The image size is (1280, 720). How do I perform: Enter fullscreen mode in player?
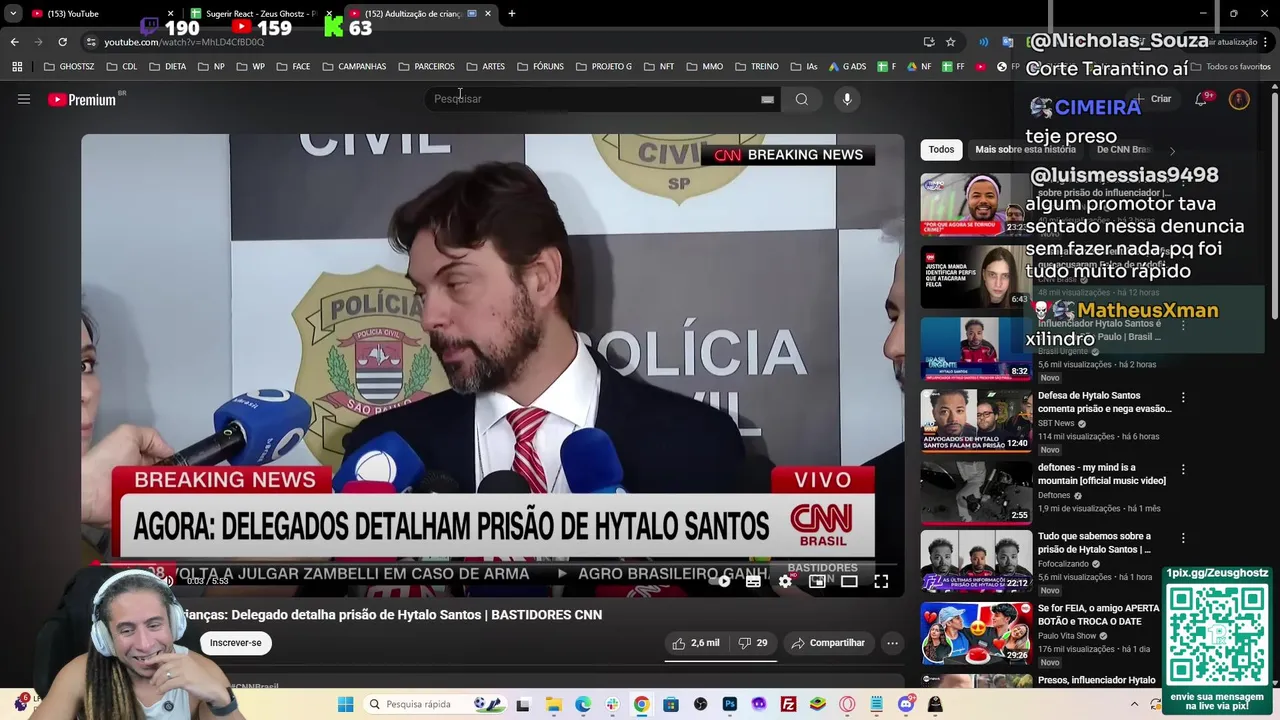tap(881, 581)
